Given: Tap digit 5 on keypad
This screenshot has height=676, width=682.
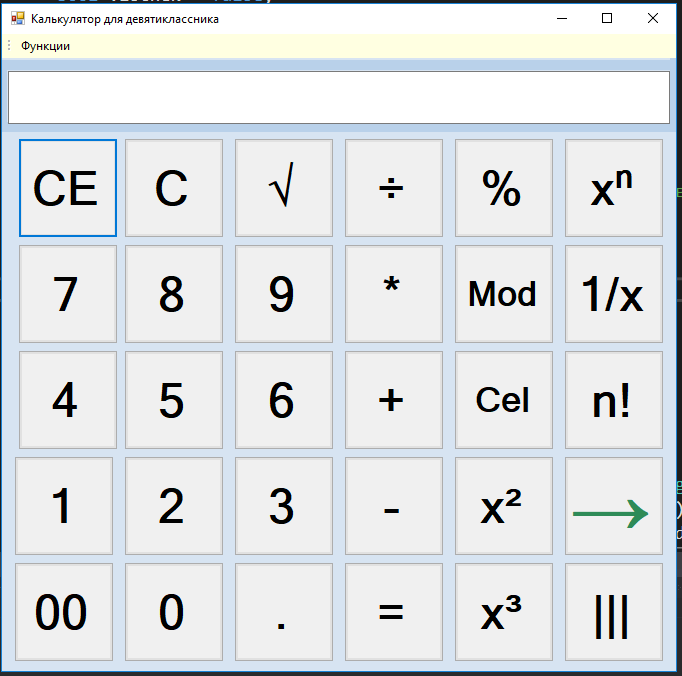Looking at the screenshot, I should [174, 400].
